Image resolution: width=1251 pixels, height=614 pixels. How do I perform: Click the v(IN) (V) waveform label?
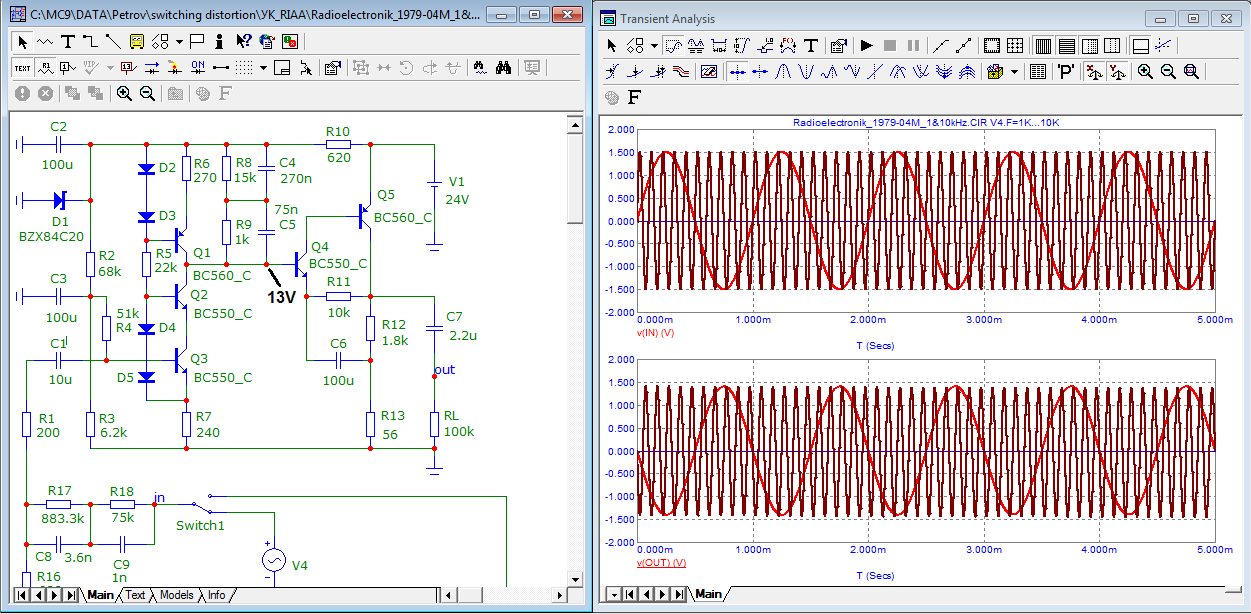655,332
